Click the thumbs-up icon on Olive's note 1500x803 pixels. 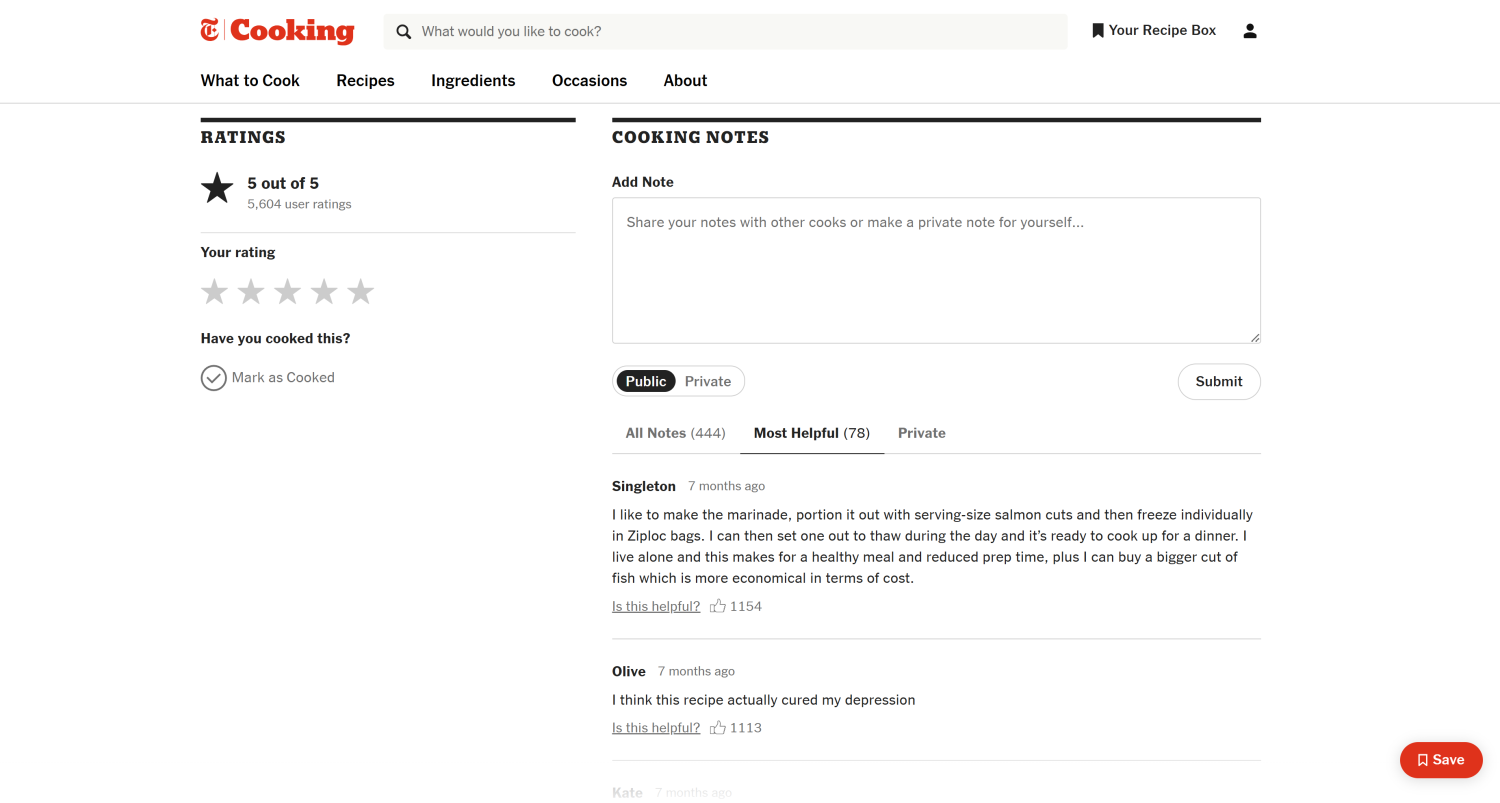point(718,727)
